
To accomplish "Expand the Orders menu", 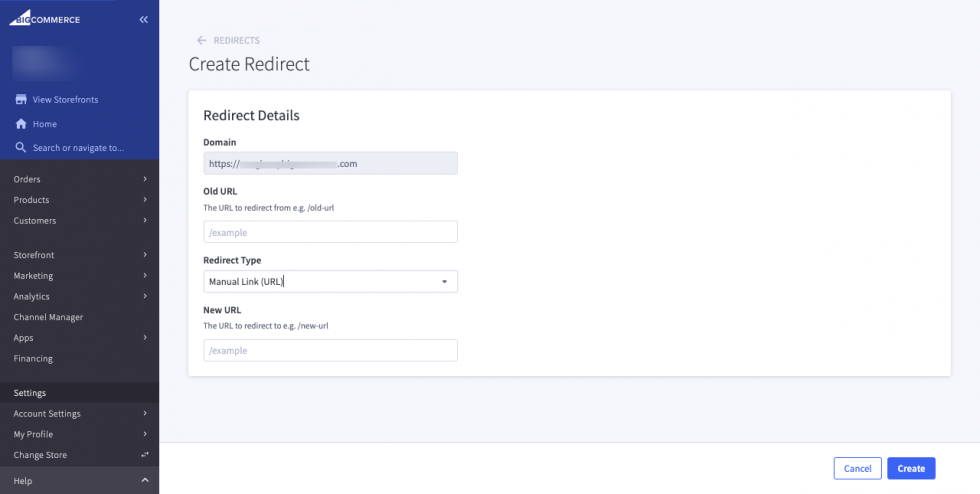I will [79, 179].
